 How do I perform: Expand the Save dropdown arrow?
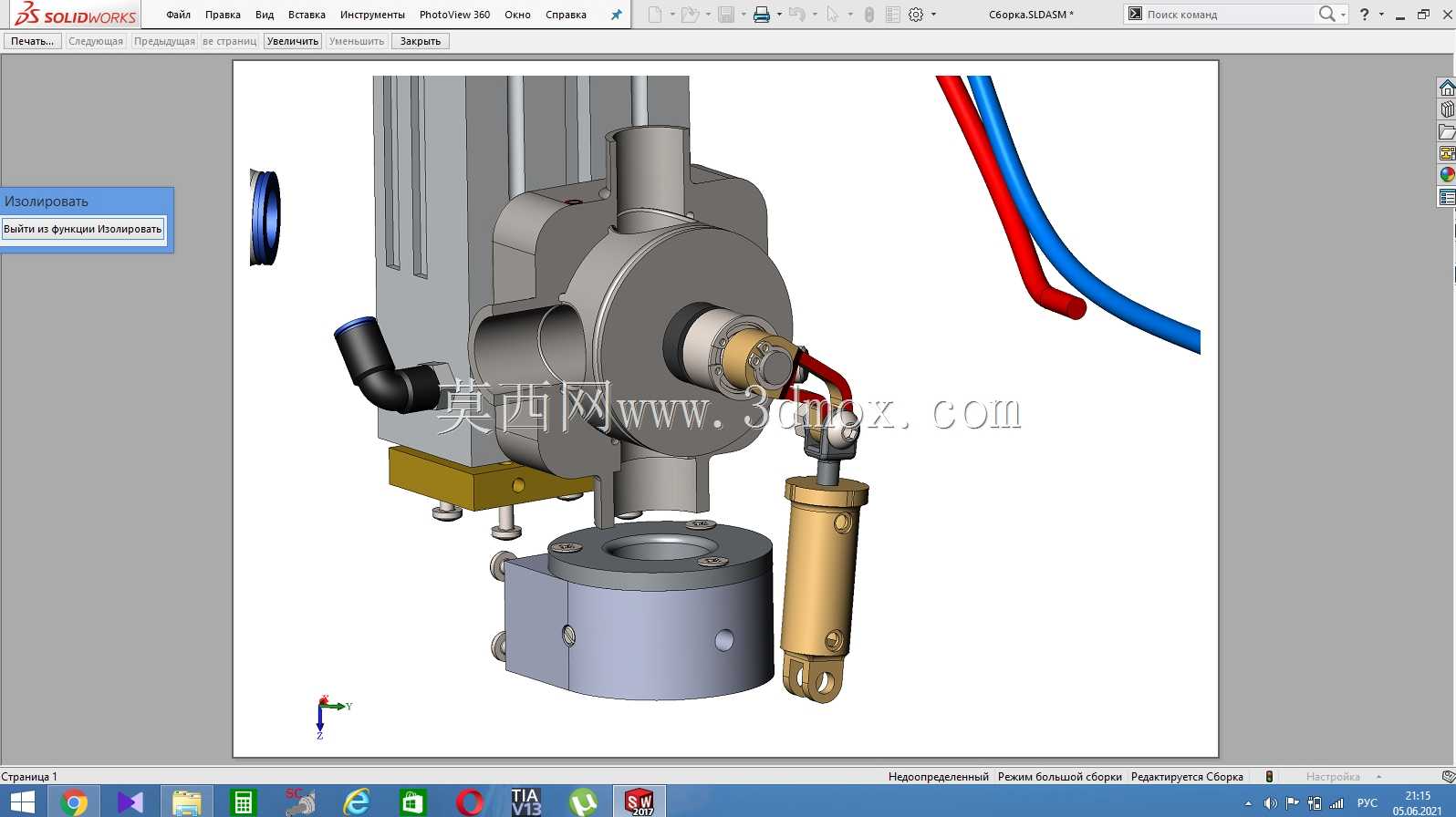pyautogui.click(x=744, y=15)
